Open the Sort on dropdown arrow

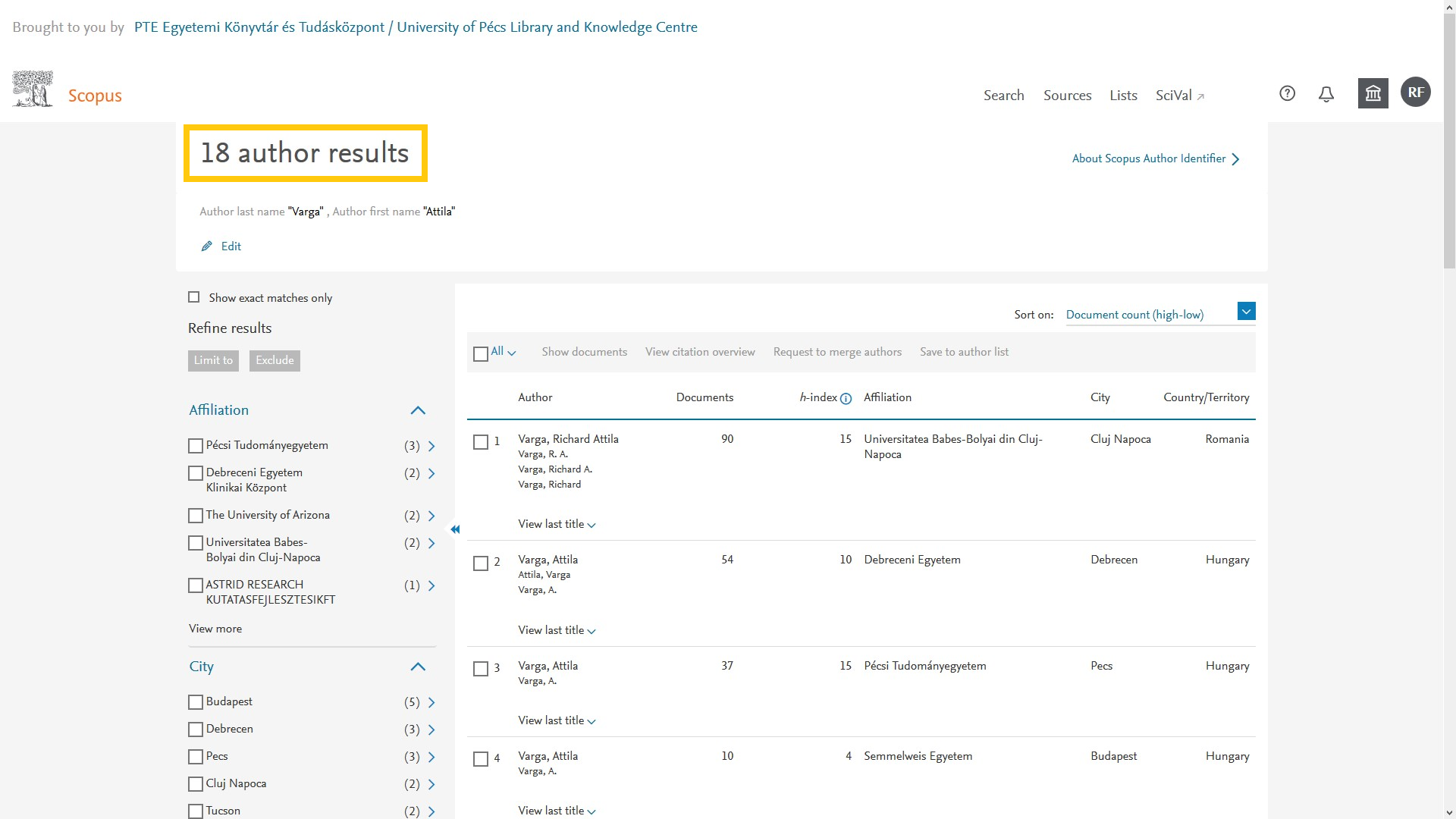coord(1246,312)
